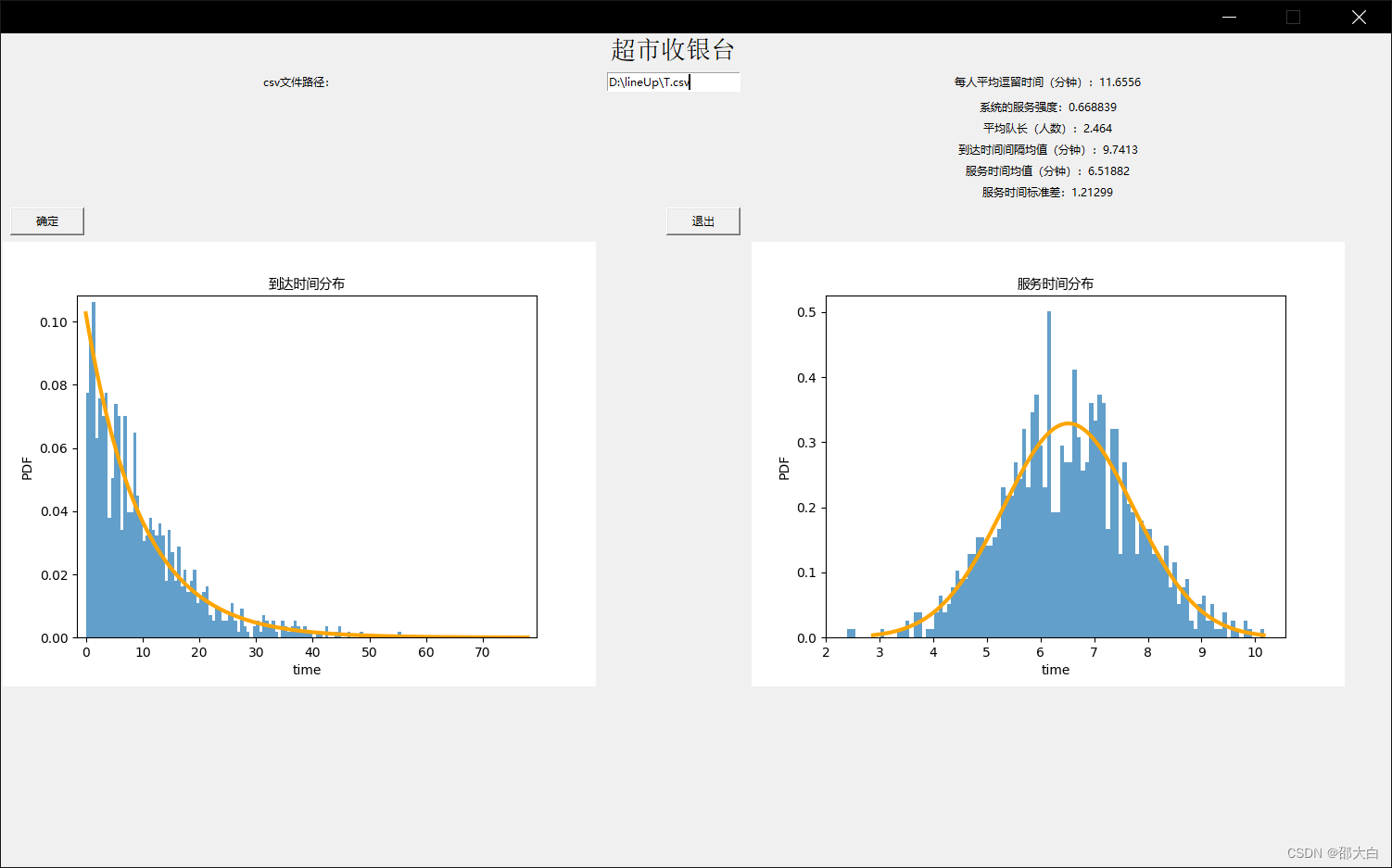Image resolution: width=1392 pixels, height=868 pixels.
Task: Select the 超市收银台 title heading
Action: [673, 49]
